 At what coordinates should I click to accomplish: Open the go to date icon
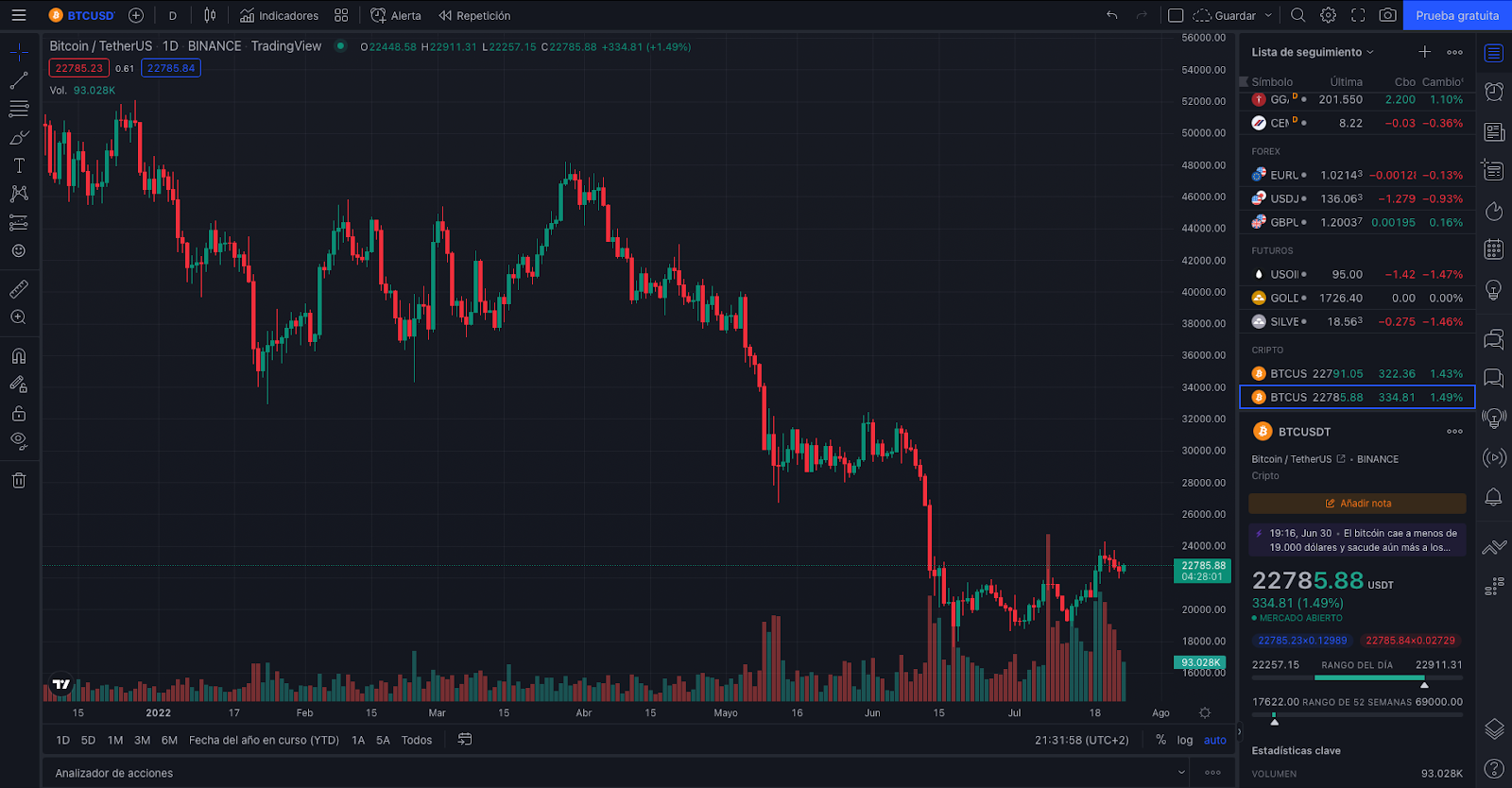pyautogui.click(x=465, y=740)
